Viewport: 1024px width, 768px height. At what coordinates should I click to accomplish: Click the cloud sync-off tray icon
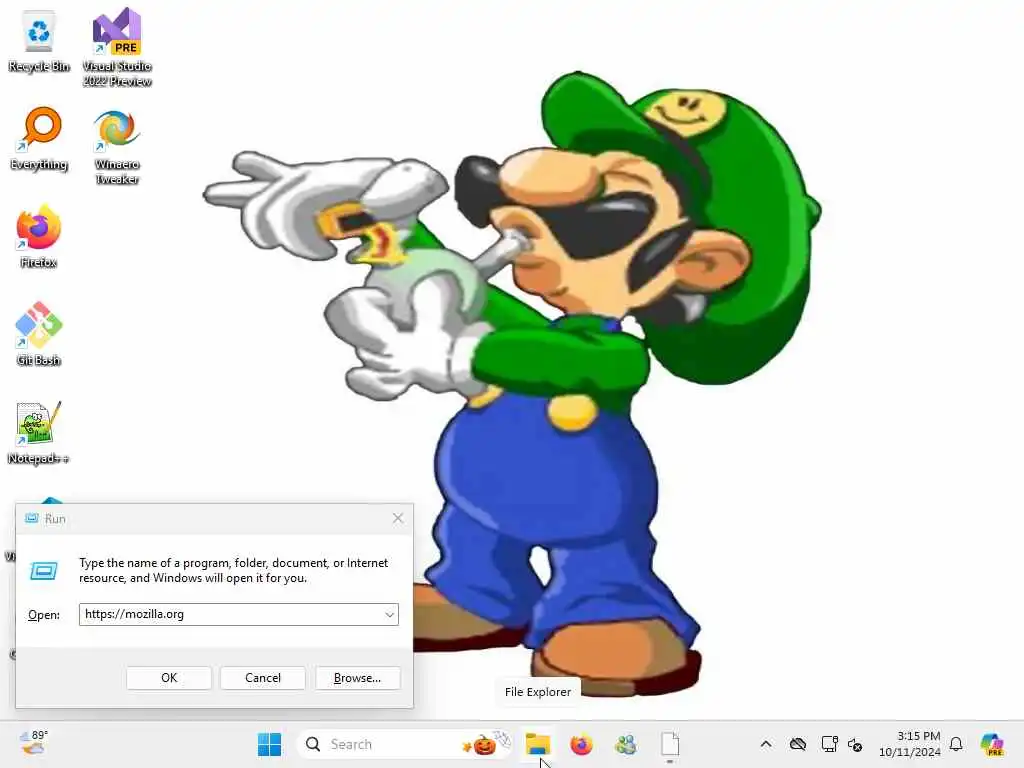pyautogui.click(x=797, y=744)
